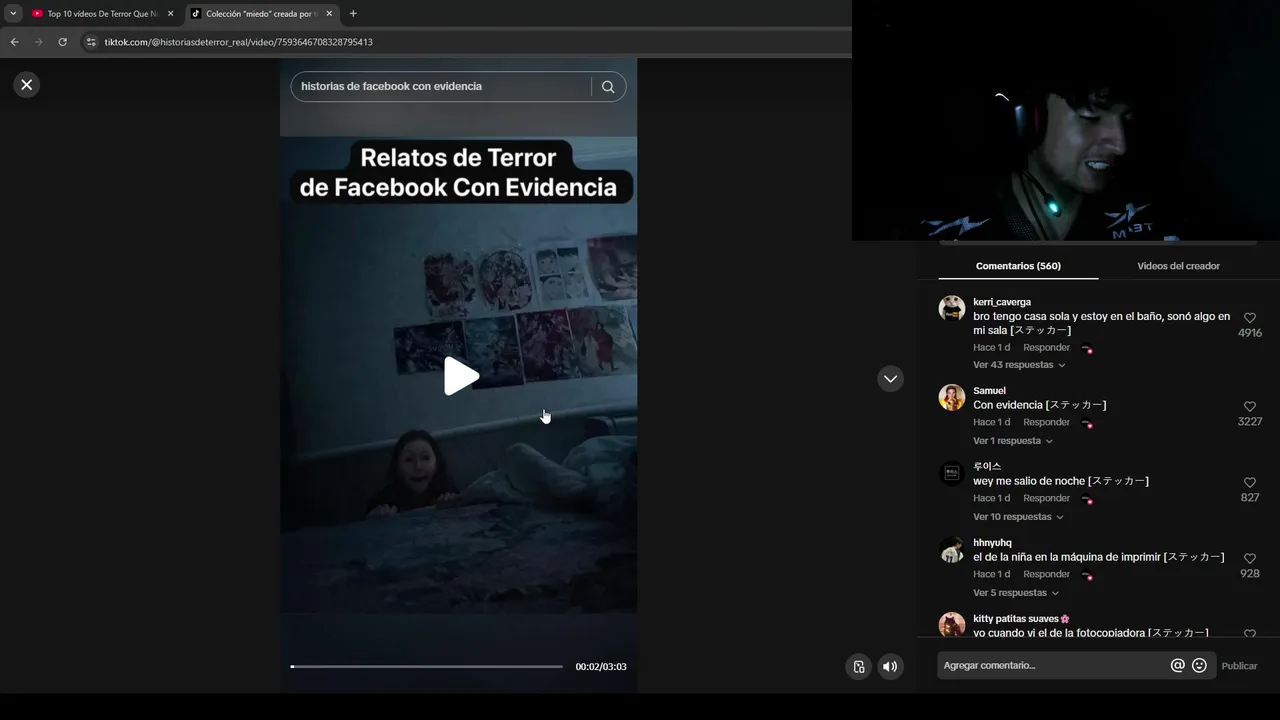Switch to Comentarios (560) tab
Screen dimensions: 1280x720
click(x=1018, y=266)
